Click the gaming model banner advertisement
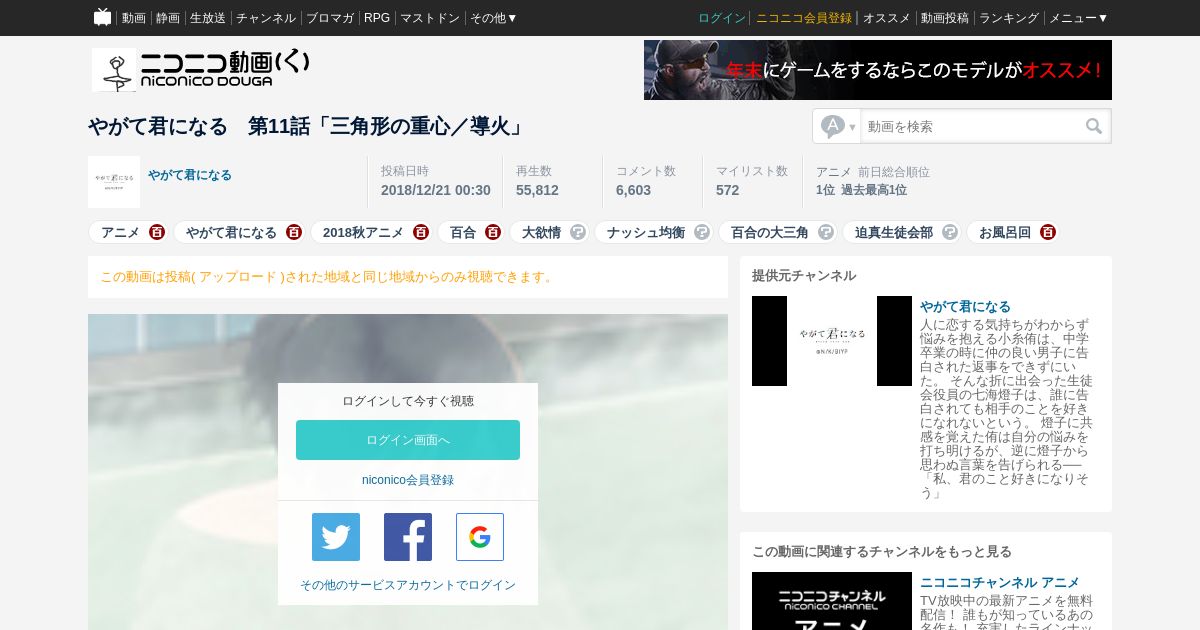Viewport: 1200px width, 630px height. point(878,70)
